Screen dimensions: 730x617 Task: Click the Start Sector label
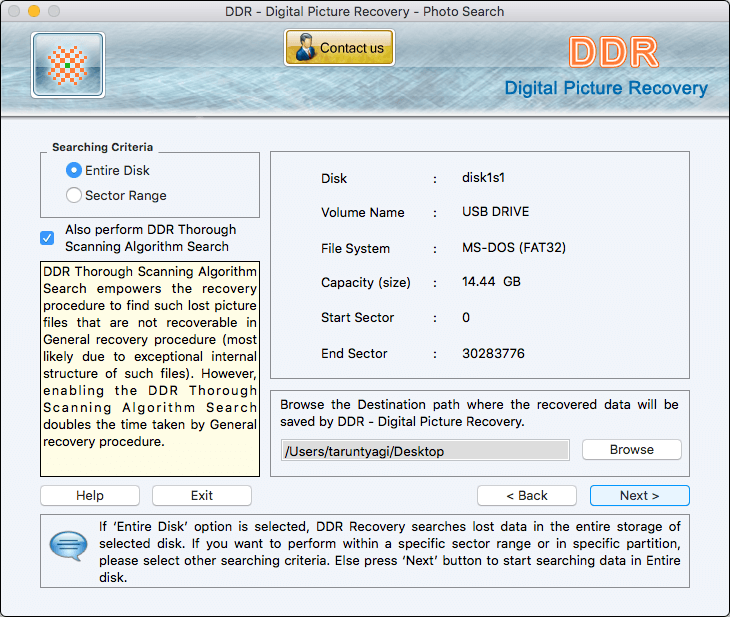tap(358, 318)
